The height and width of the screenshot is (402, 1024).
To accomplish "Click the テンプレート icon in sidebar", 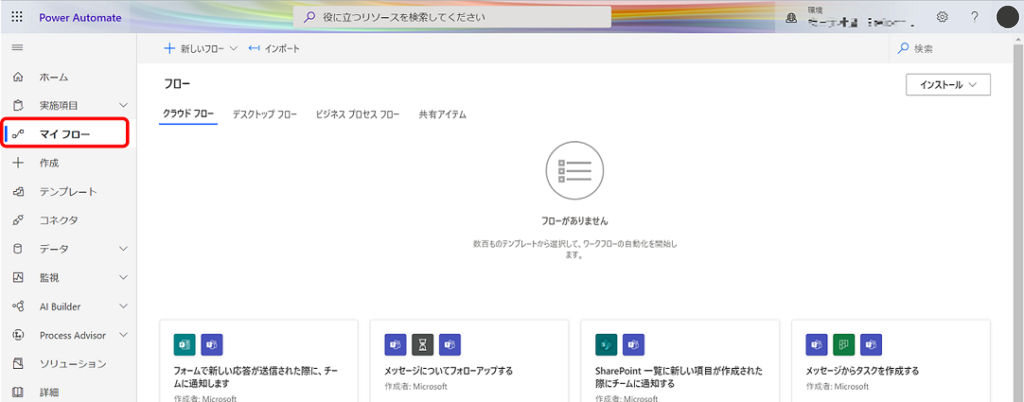I will (18, 192).
